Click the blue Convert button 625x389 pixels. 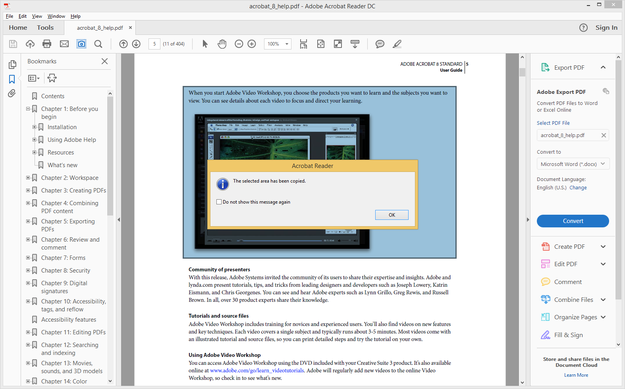(x=573, y=221)
